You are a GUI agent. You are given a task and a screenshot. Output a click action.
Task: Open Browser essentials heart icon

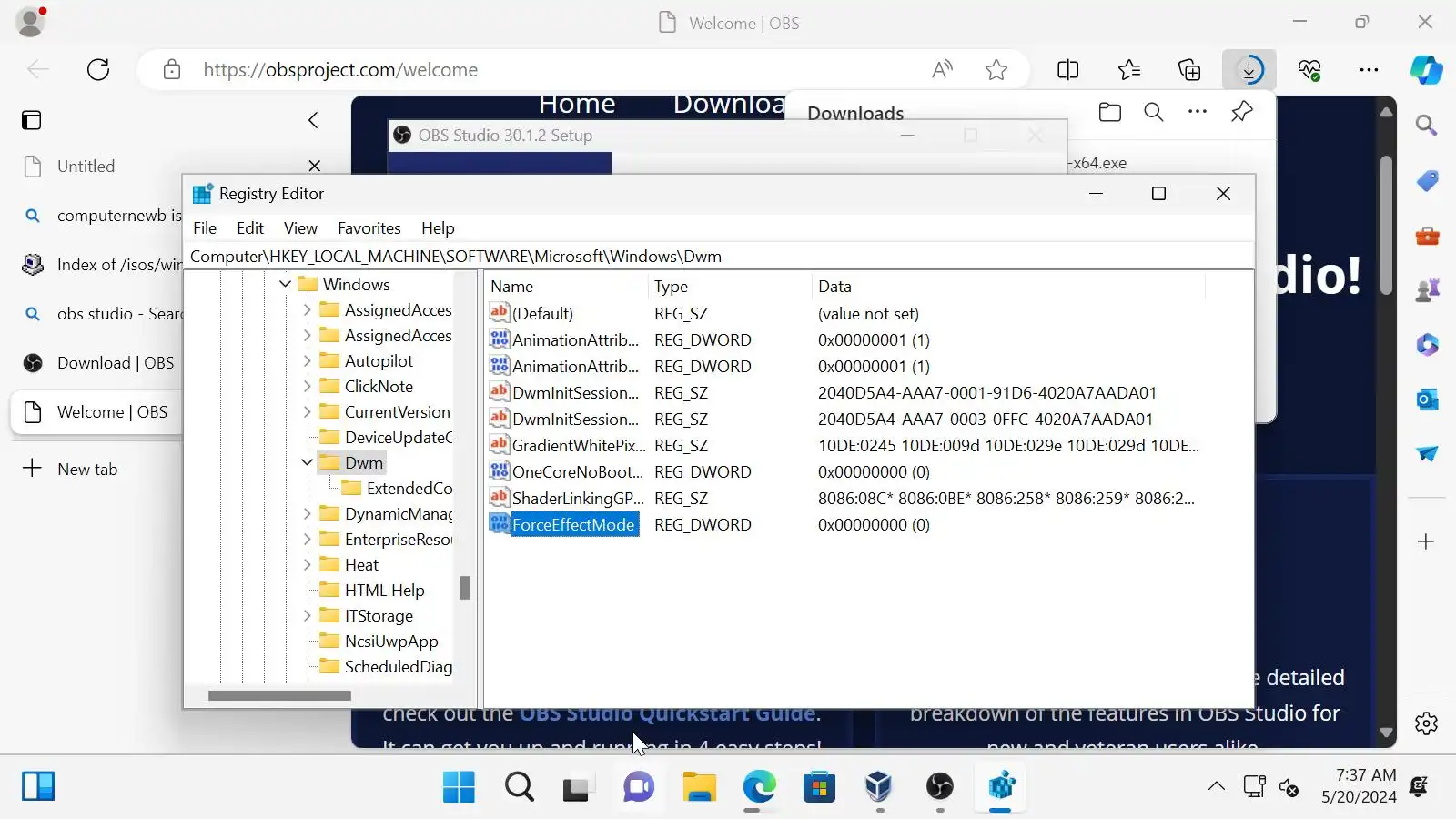click(1309, 69)
